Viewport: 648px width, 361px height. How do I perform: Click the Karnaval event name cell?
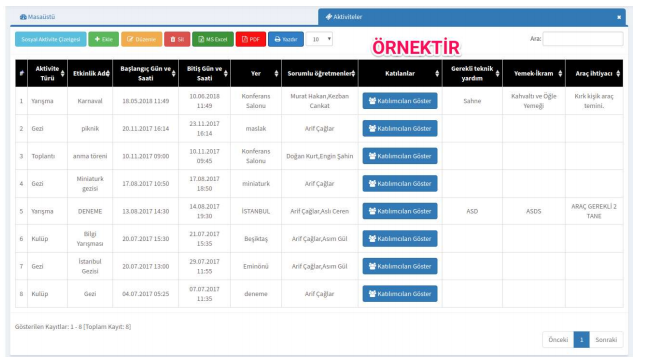click(90, 101)
